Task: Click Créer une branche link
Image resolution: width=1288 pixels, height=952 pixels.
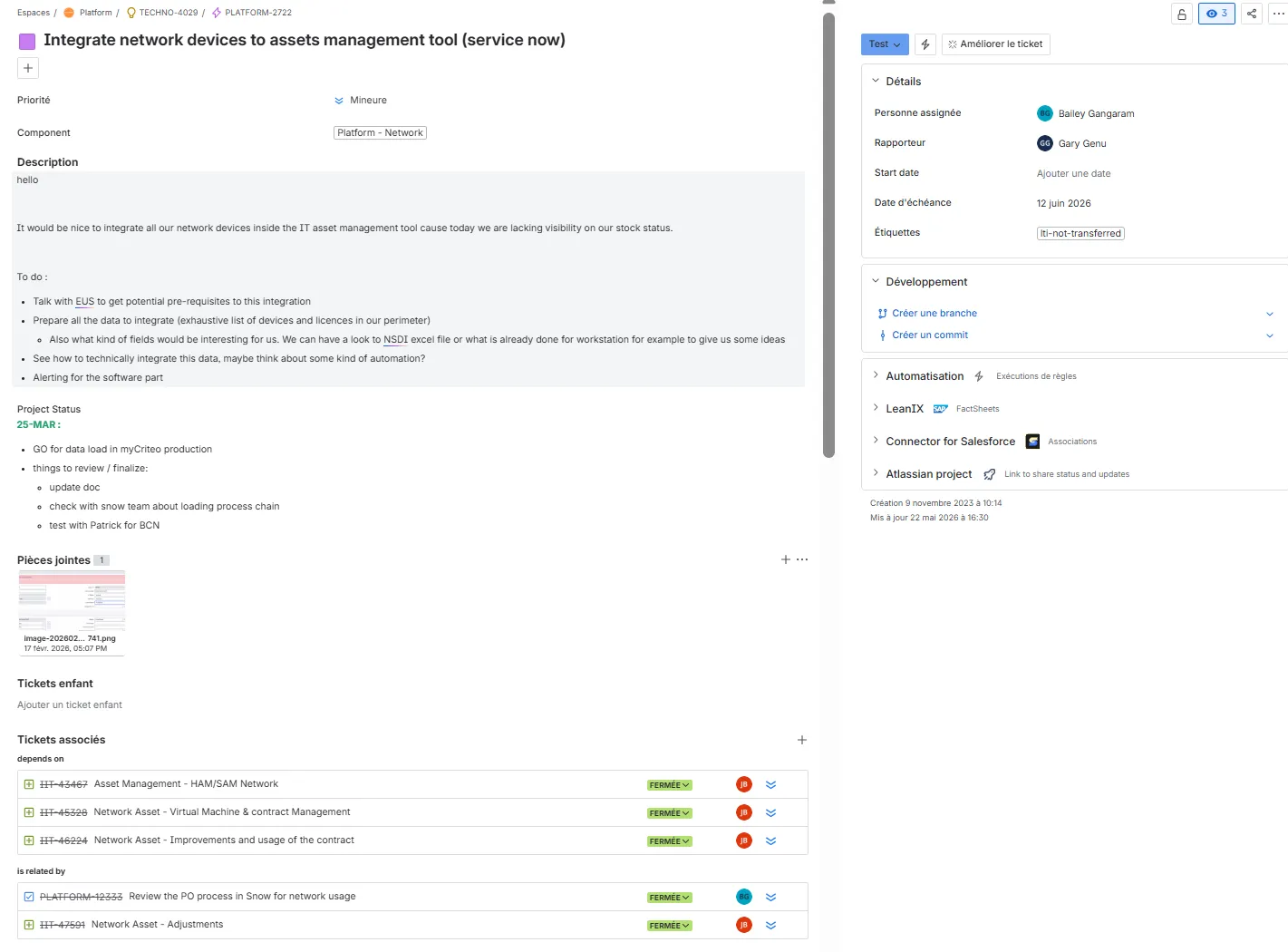Action: point(935,314)
